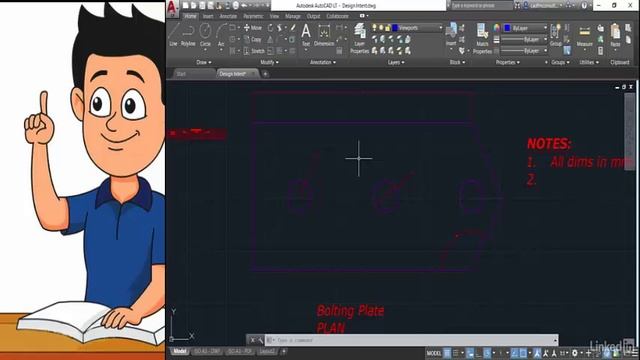Select the Text annotation tool
640x360 pixels.
click(x=306, y=34)
